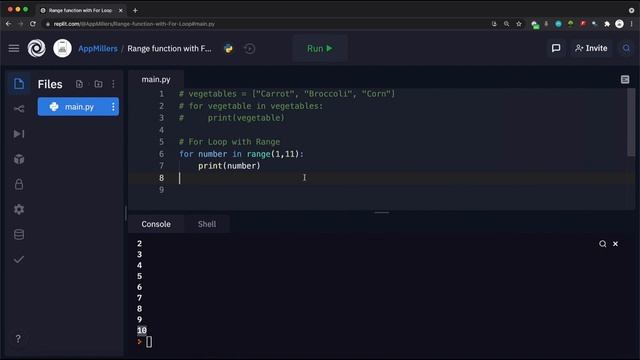
Task: Switch to the main.py editor tab
Action: (156, 80)
